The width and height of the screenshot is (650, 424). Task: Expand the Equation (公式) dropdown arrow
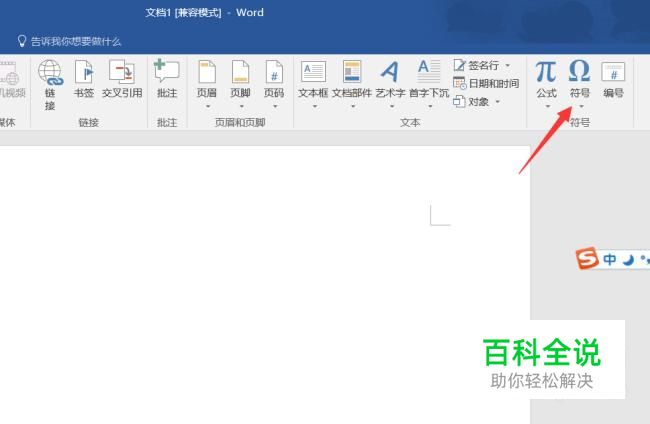click(x=548, y=107)
